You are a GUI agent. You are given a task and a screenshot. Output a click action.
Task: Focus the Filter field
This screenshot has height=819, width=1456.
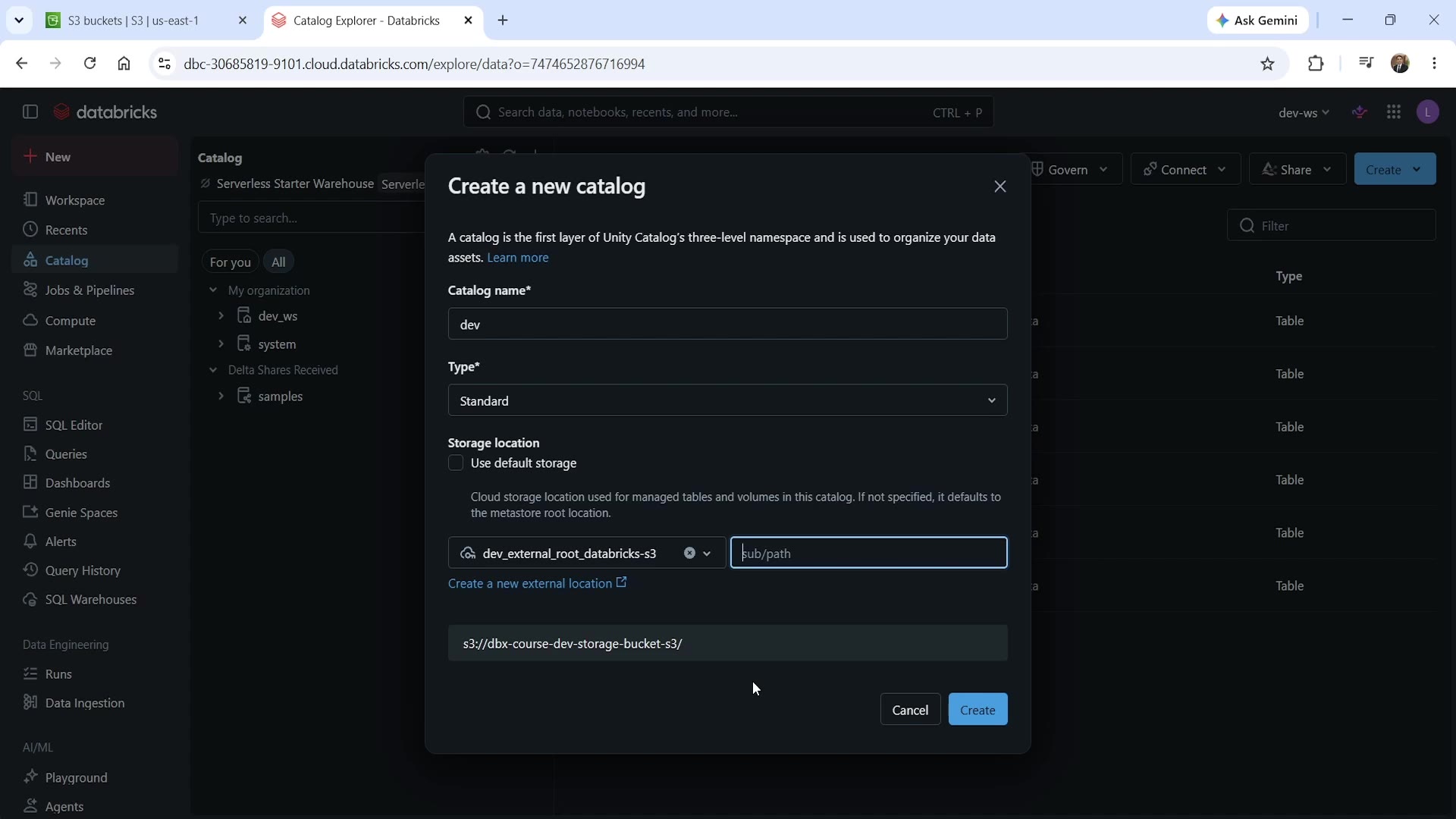pos(1332,225)
